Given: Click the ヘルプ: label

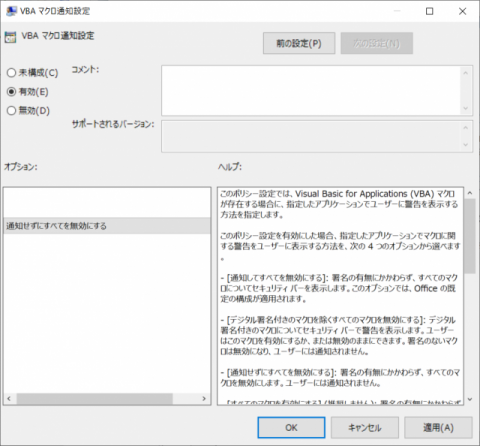Looking at the screenshot, I should pos(230,167).
